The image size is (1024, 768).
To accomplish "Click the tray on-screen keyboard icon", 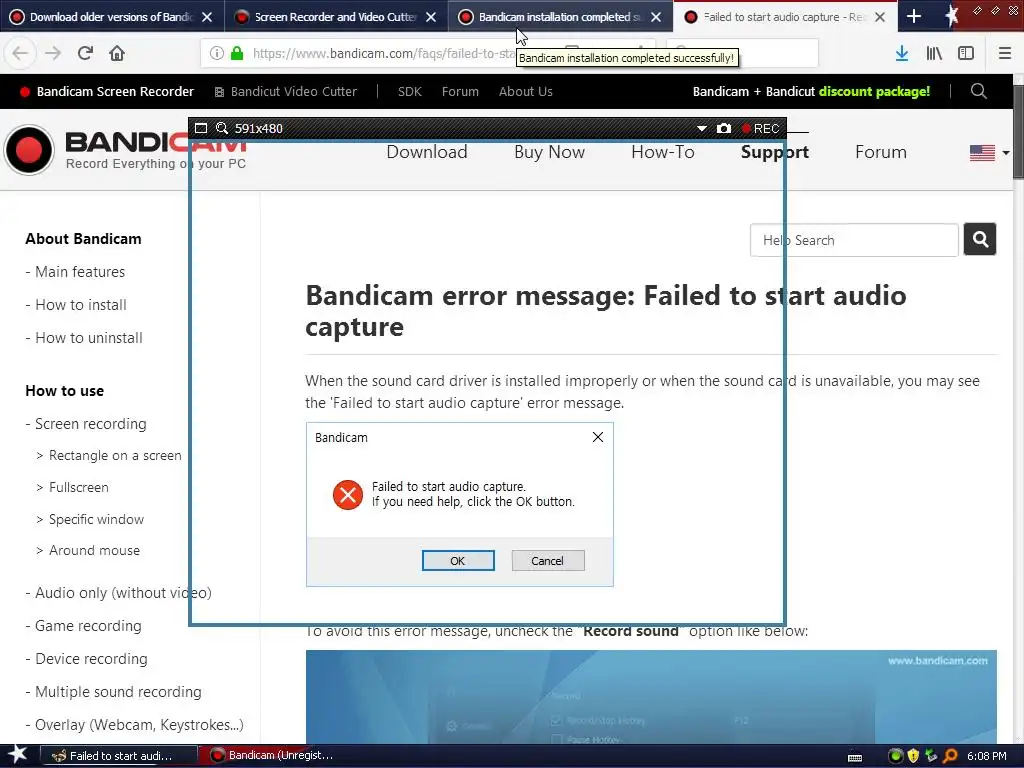I will 855,757.
